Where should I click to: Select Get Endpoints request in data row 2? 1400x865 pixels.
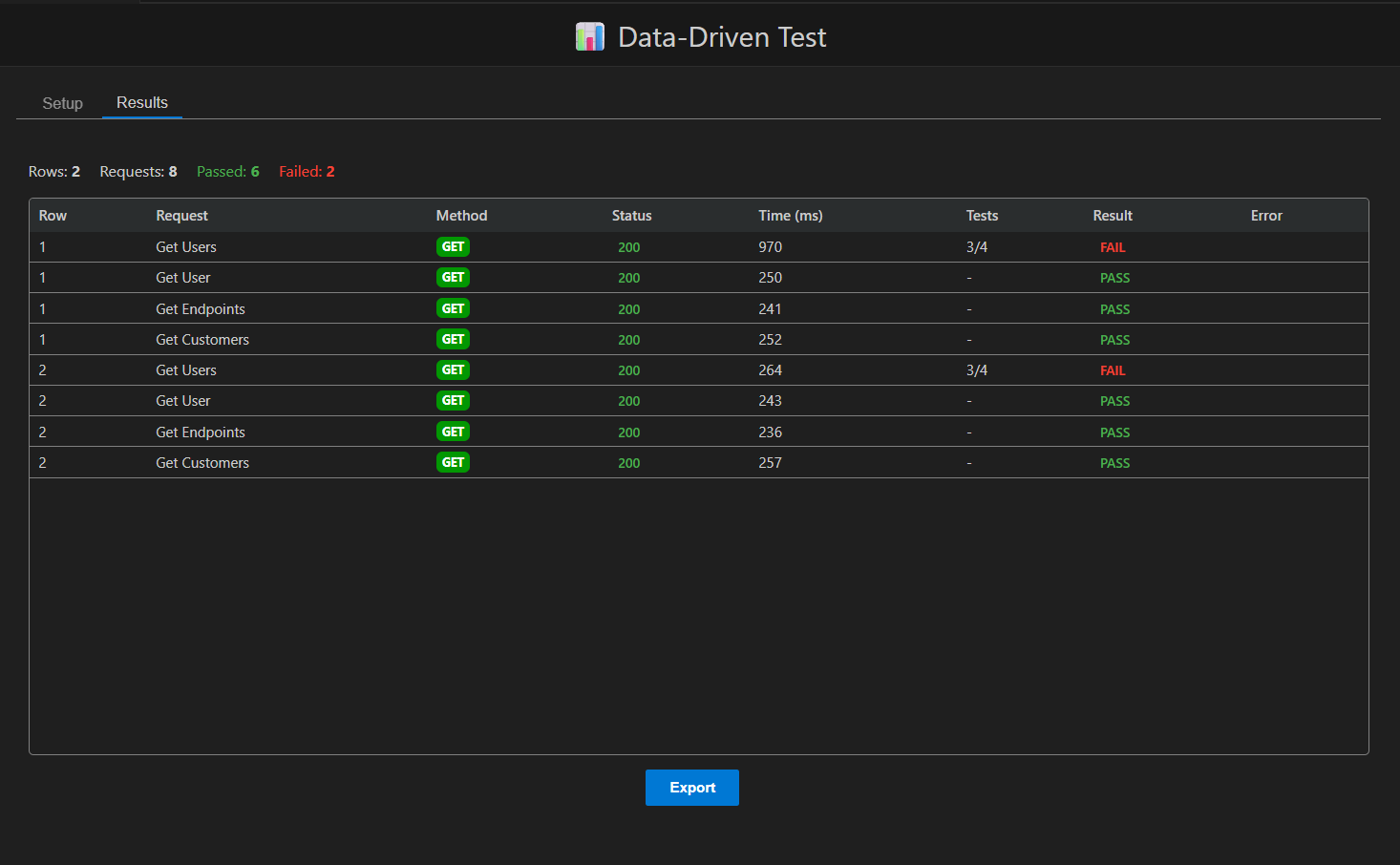pyautogui.click(x=201, y=432)
